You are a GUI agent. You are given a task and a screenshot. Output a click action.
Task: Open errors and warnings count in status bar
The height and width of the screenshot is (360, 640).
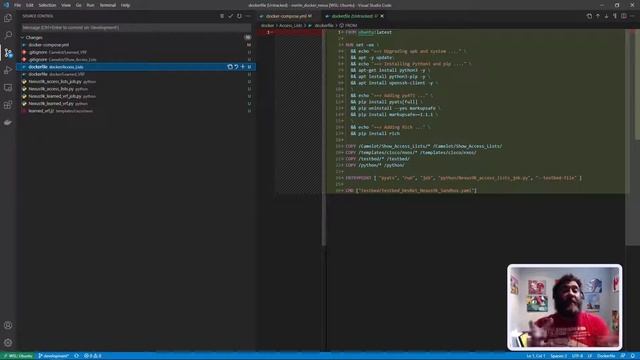click(x=93, y=356)
